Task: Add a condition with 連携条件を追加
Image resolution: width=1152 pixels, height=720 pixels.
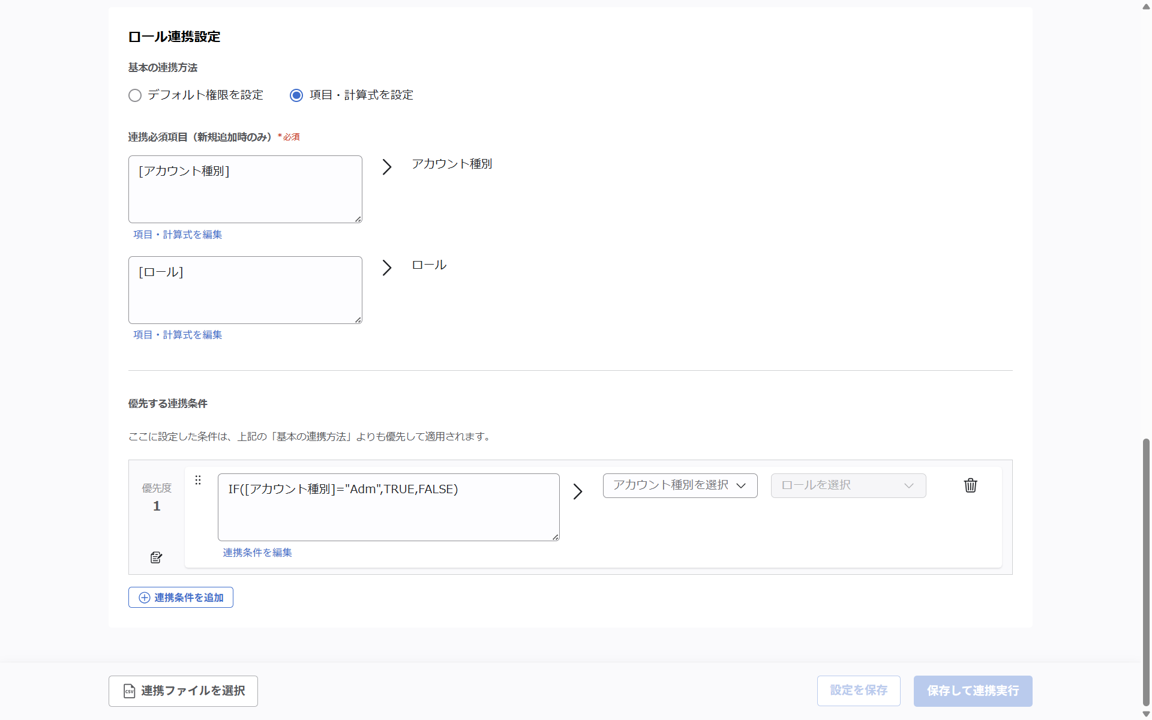Action: (181, 597)
